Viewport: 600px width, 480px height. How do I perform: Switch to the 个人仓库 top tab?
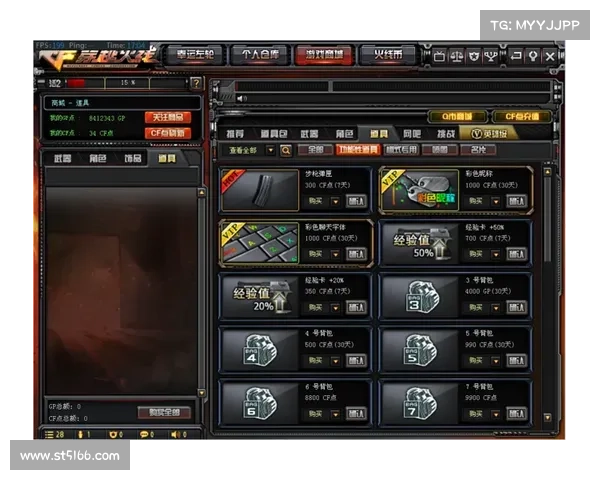tap(258, 55)
